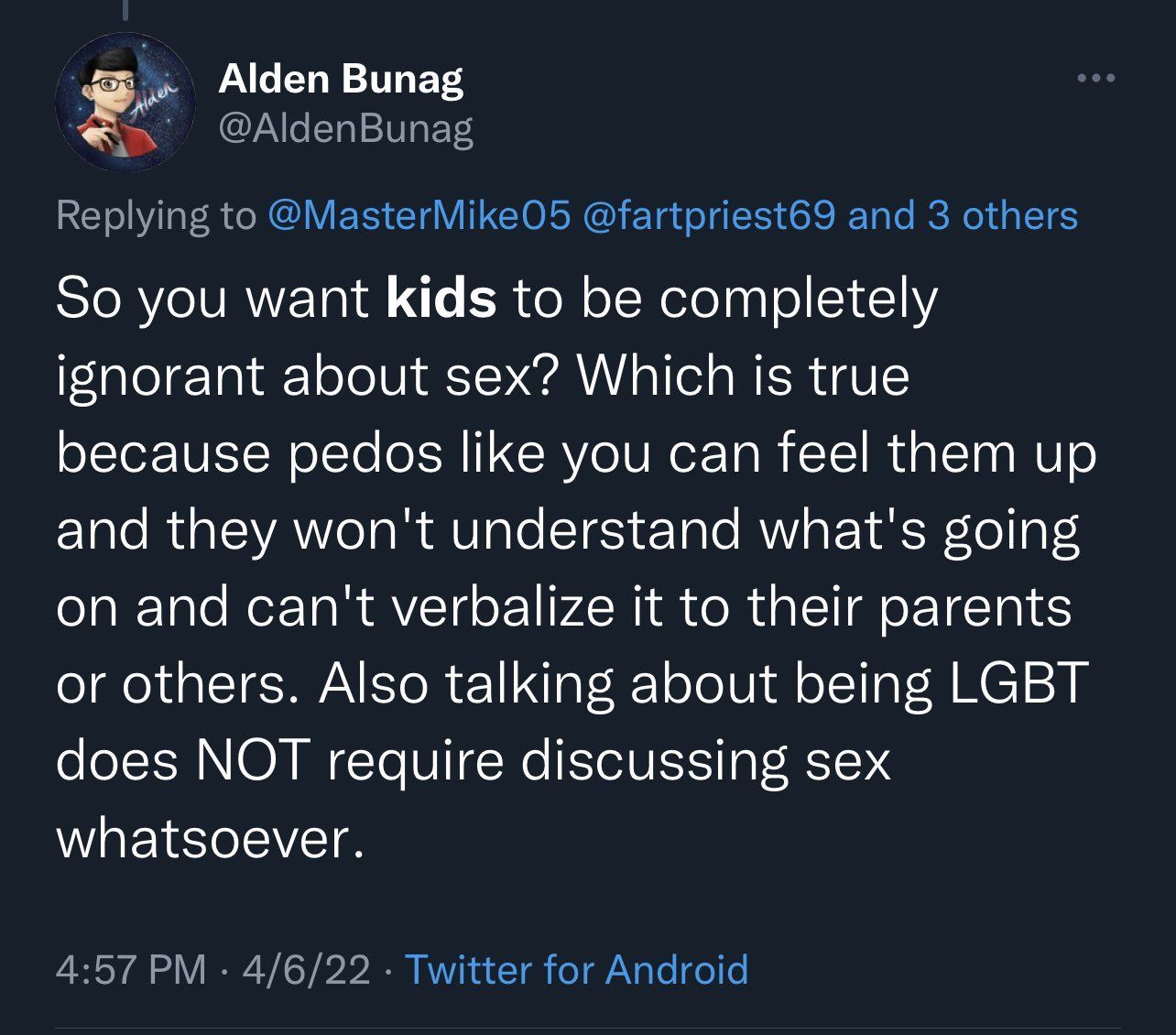Click the 'Replying to' label

156,216
